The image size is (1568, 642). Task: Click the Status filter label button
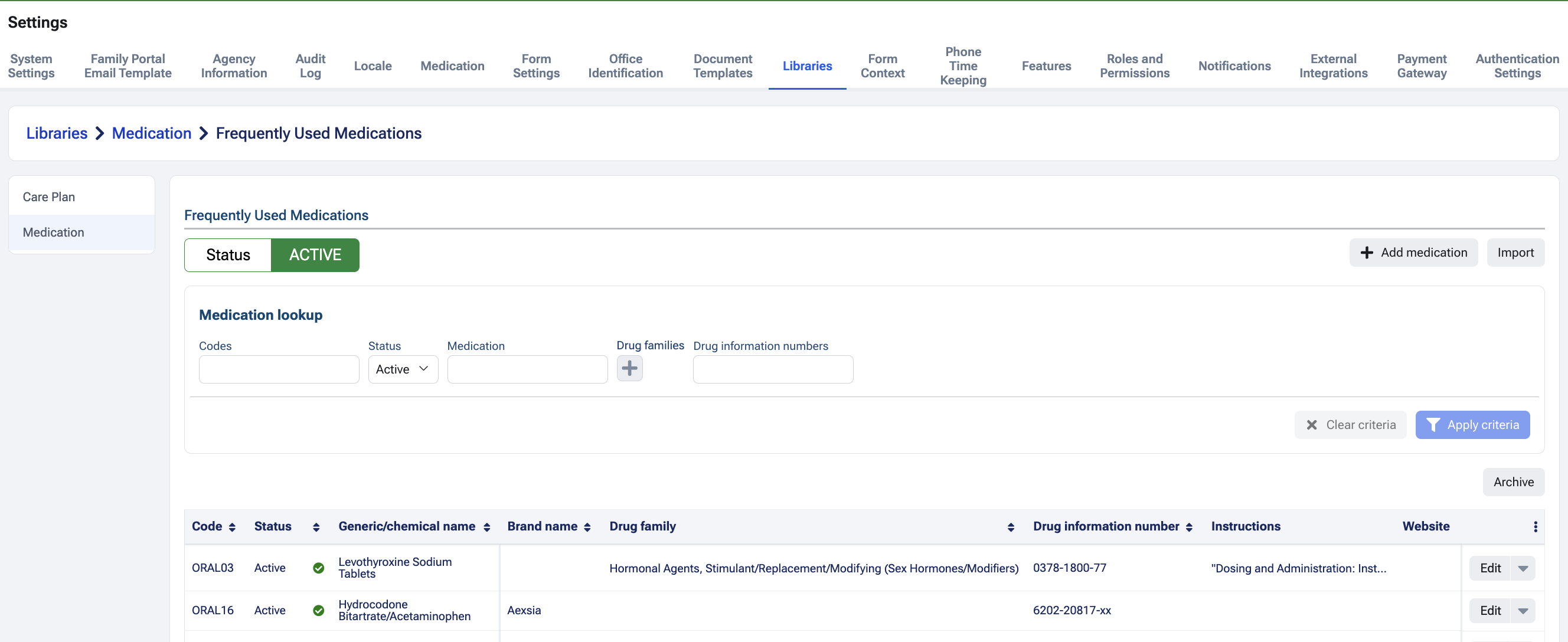coord(228,255)
